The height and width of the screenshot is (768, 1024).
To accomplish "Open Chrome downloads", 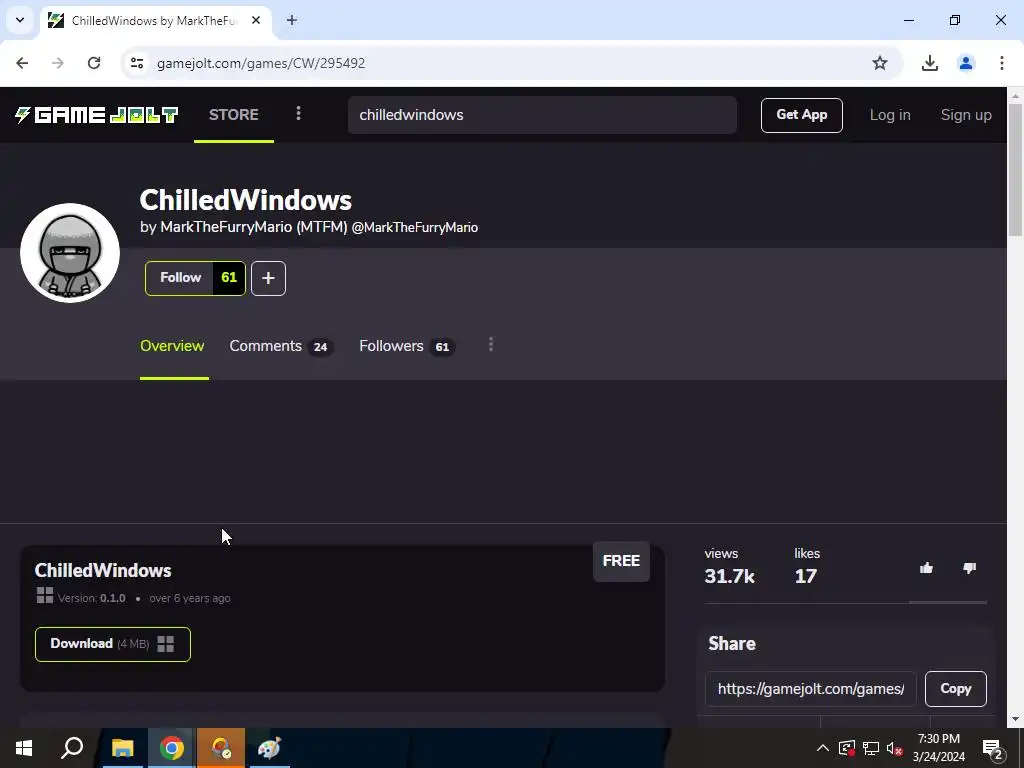I will click(x=930, y=63).
